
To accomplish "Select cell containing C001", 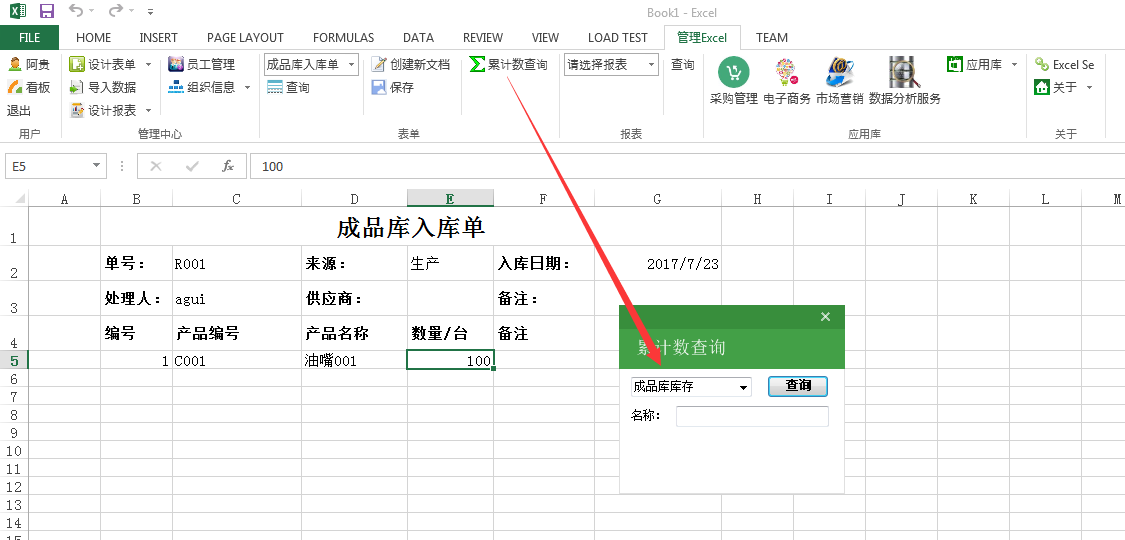I will pos(237,360).
